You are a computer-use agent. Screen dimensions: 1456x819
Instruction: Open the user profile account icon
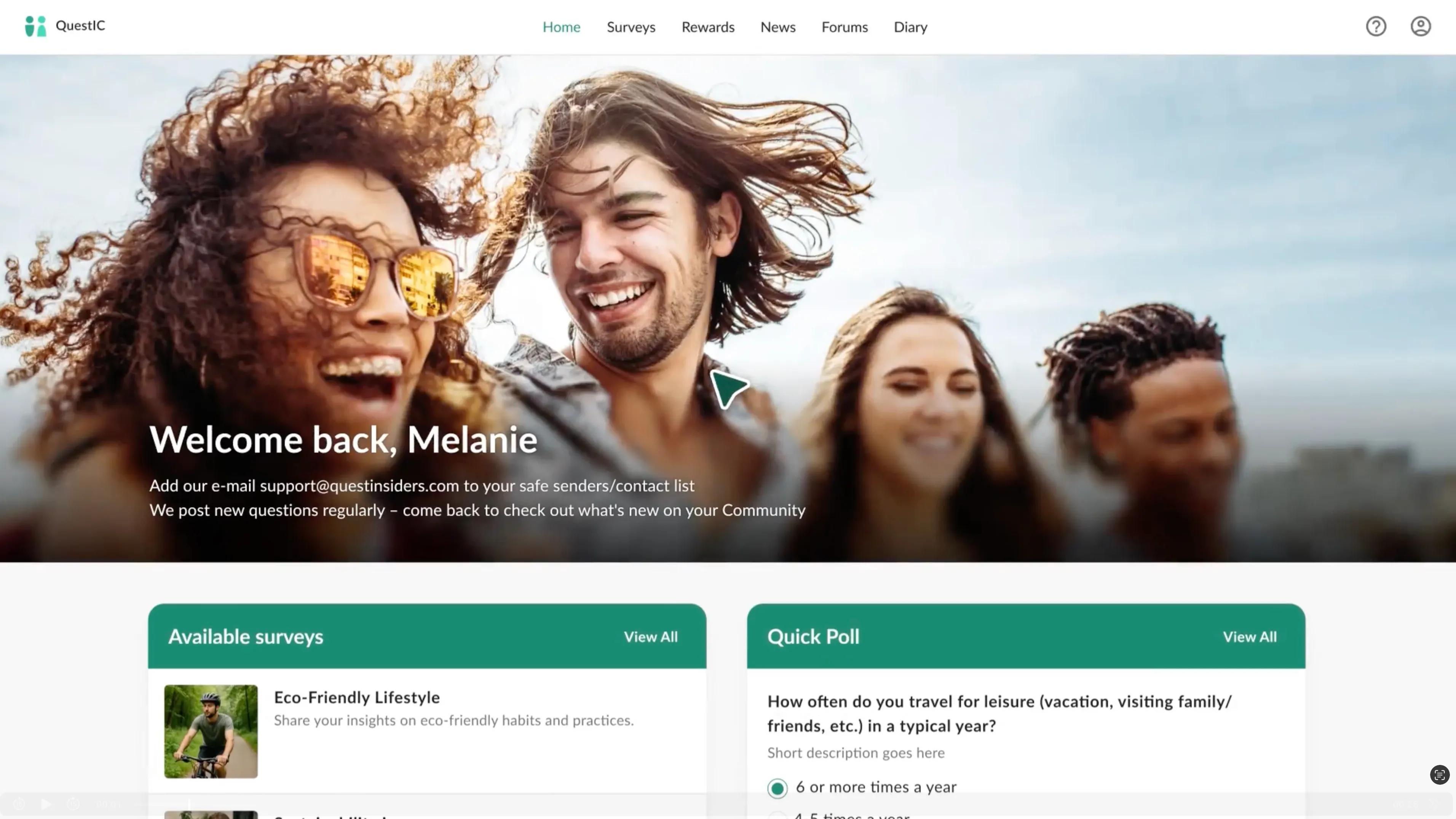[1420, 27]
